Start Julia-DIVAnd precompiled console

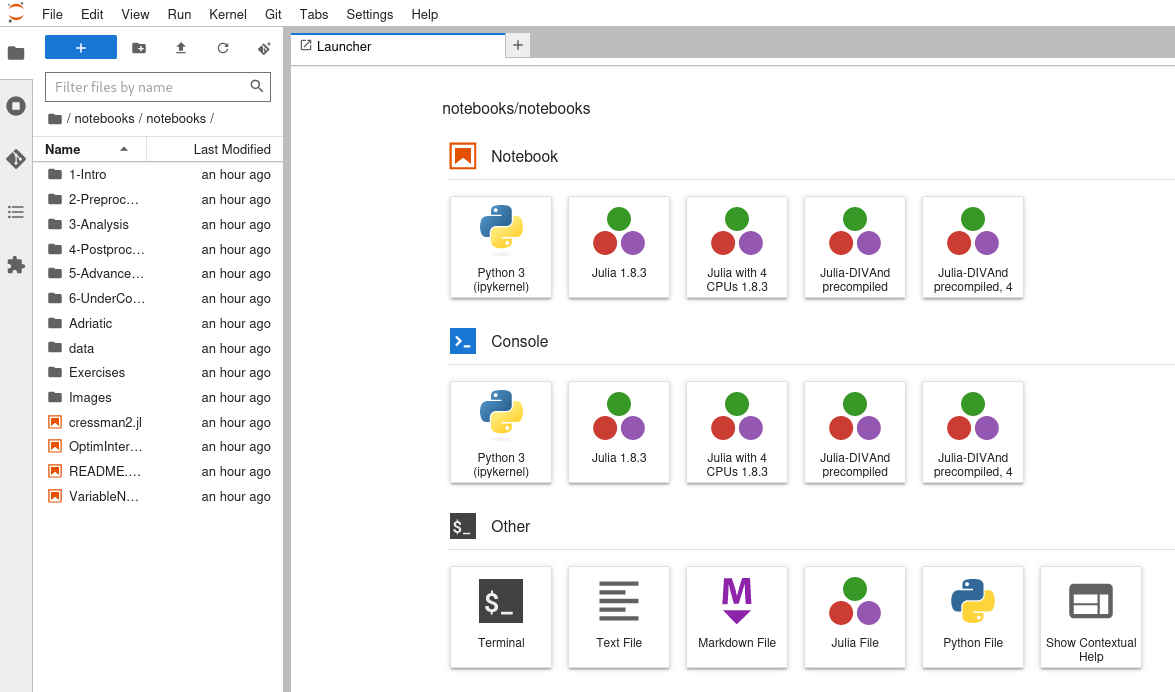[x=855, y=433]
